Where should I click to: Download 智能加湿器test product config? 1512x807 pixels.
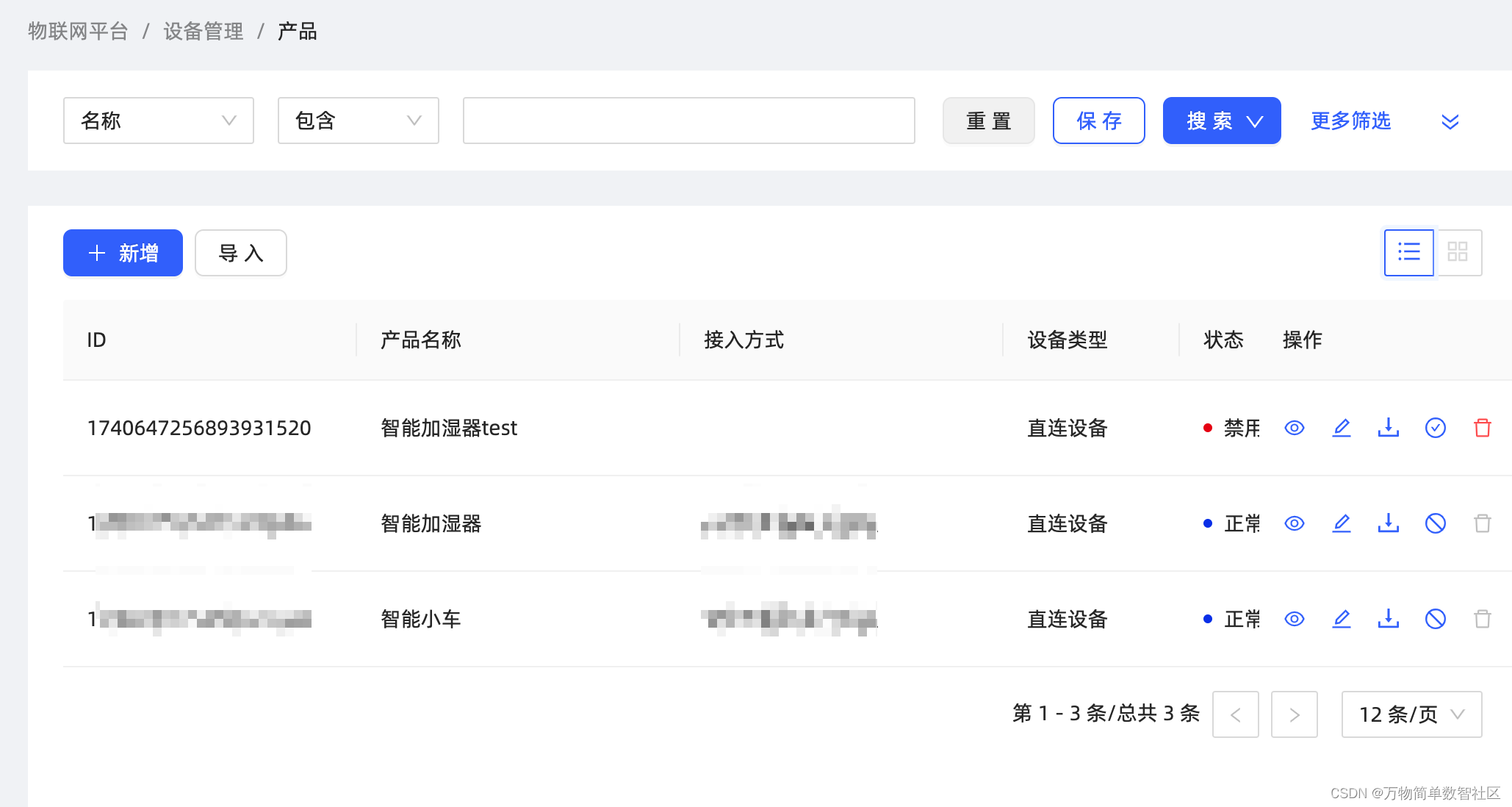pos(1388,428)
